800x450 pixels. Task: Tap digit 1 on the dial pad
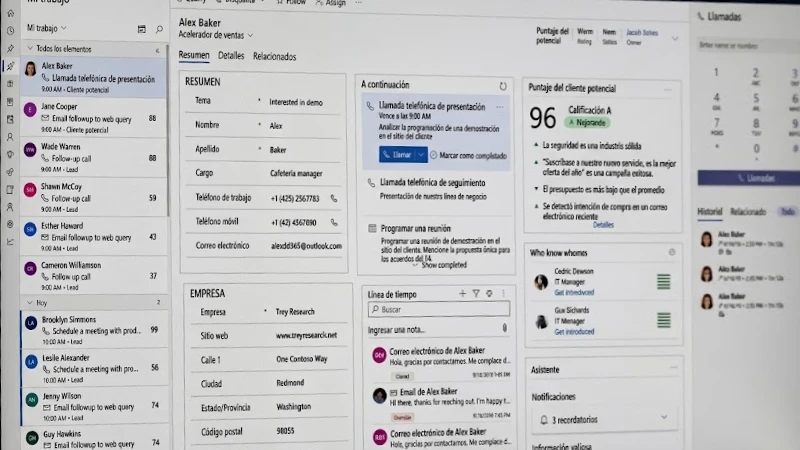(x=716, y=72)
